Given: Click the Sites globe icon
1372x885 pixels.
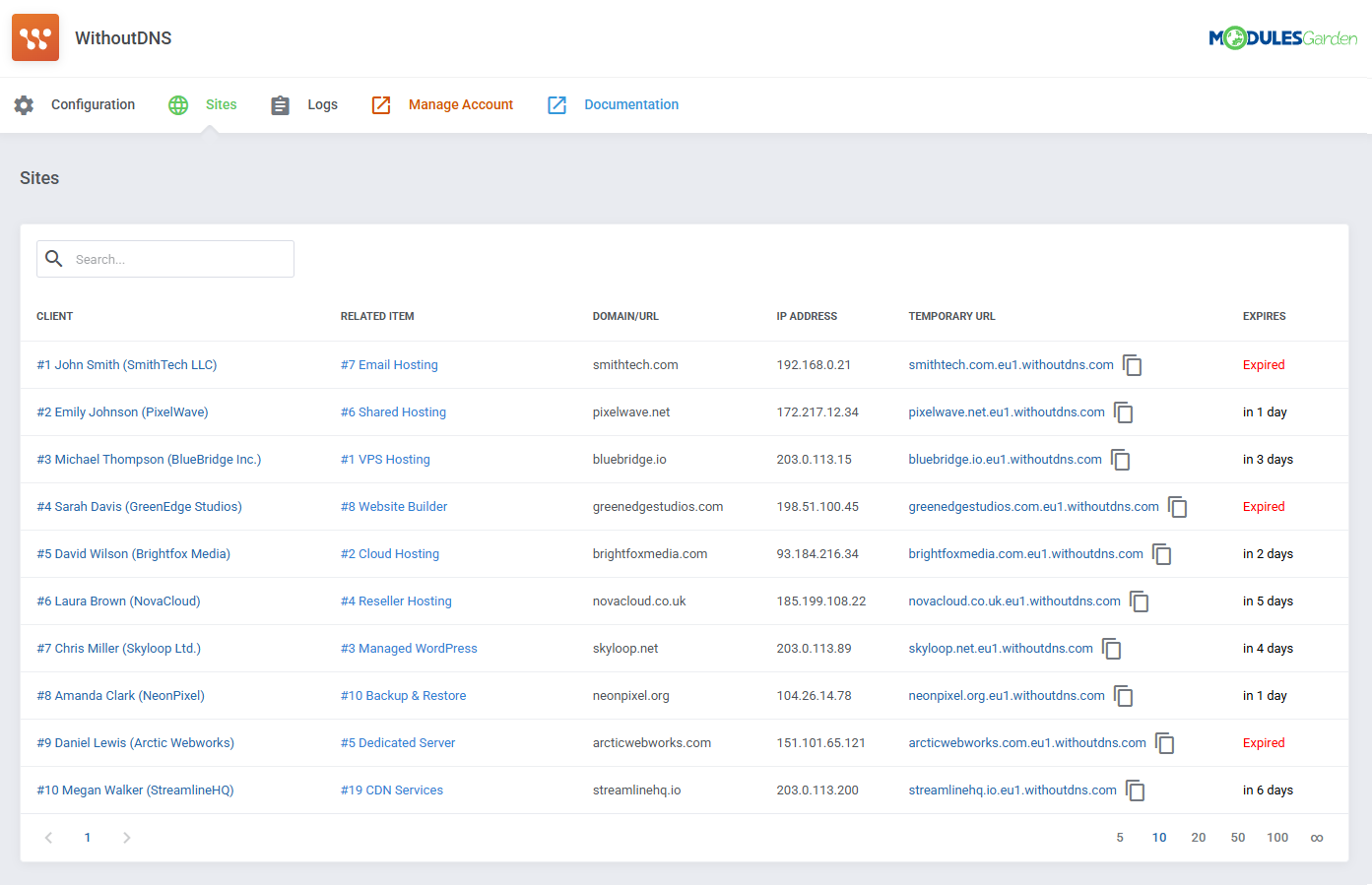Looking at the screenshot, I should click(178, 104).
